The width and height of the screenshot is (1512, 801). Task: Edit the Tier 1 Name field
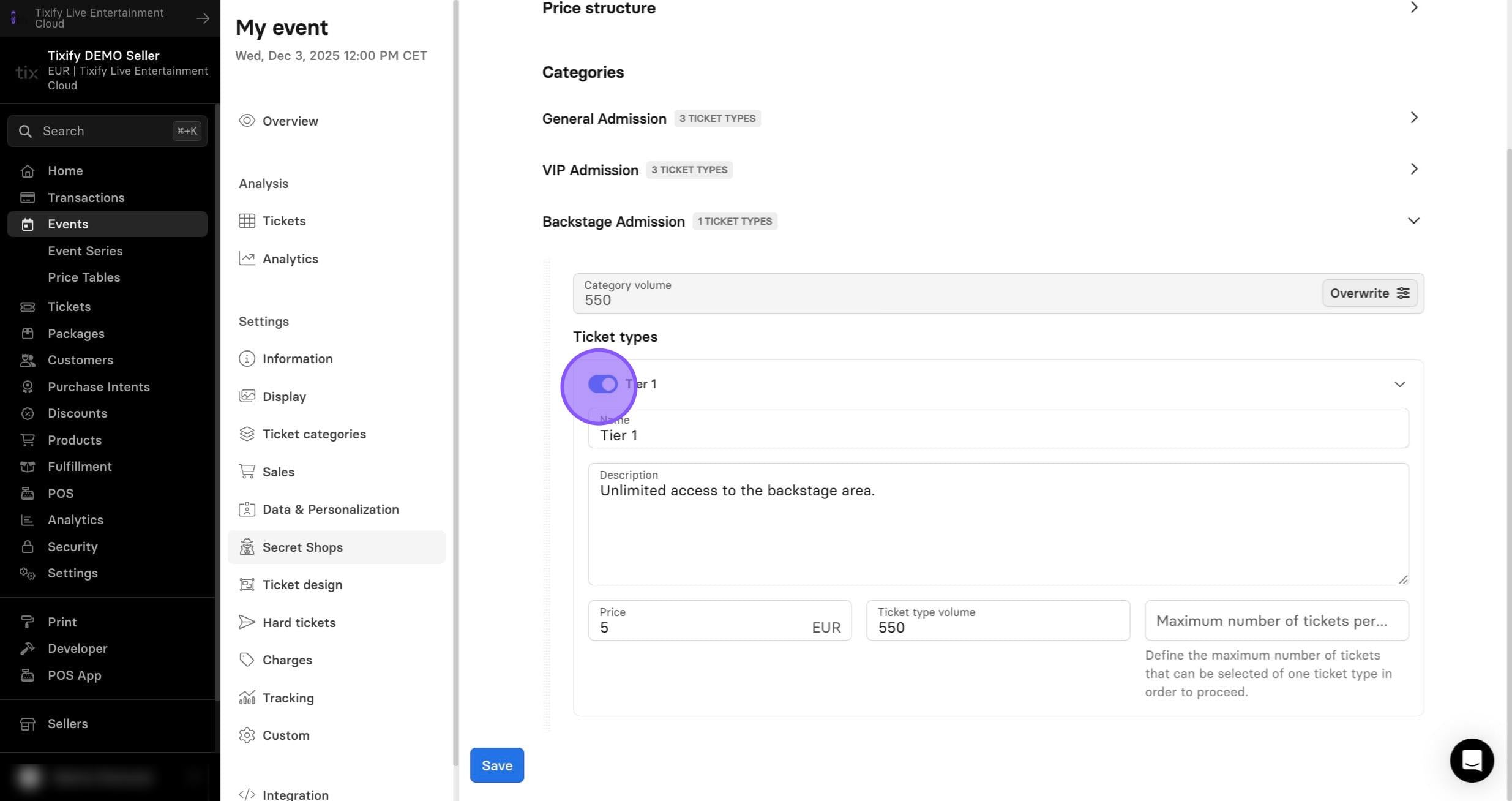(998, 428)
